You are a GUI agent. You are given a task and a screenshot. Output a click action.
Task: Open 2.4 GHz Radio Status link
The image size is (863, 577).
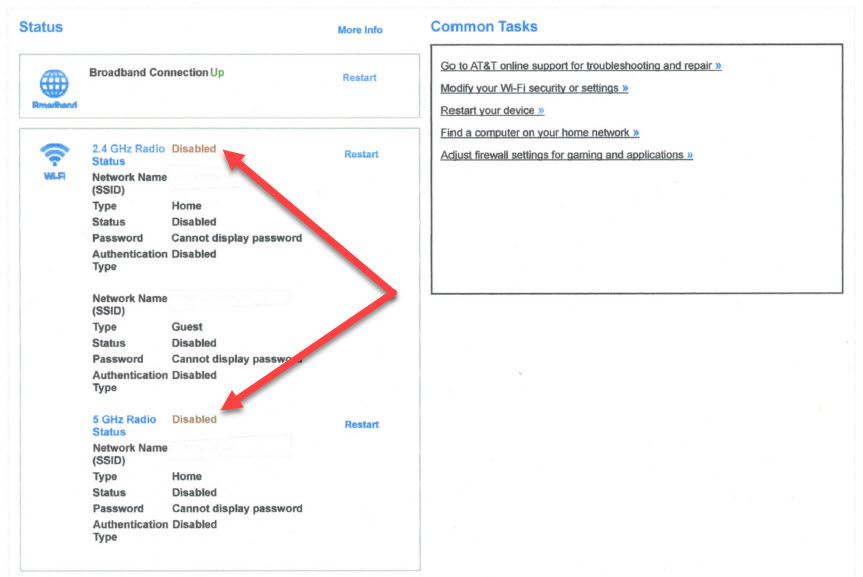click(x=128, y=155)
